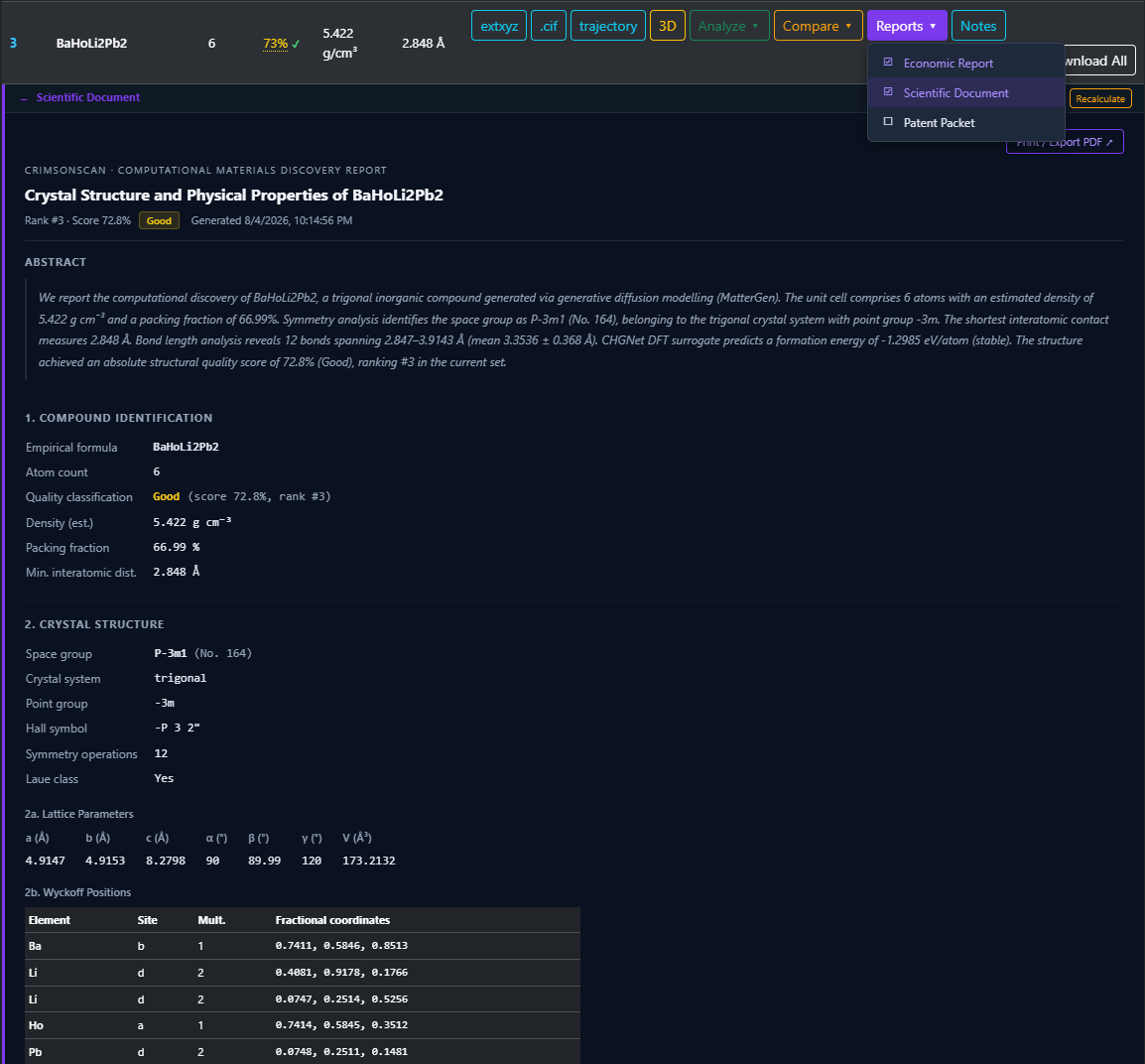The height and width of the screenshot is (1064, 1145).
Task: Click the cell volume value 173.2132
Action: pos(369,861)
